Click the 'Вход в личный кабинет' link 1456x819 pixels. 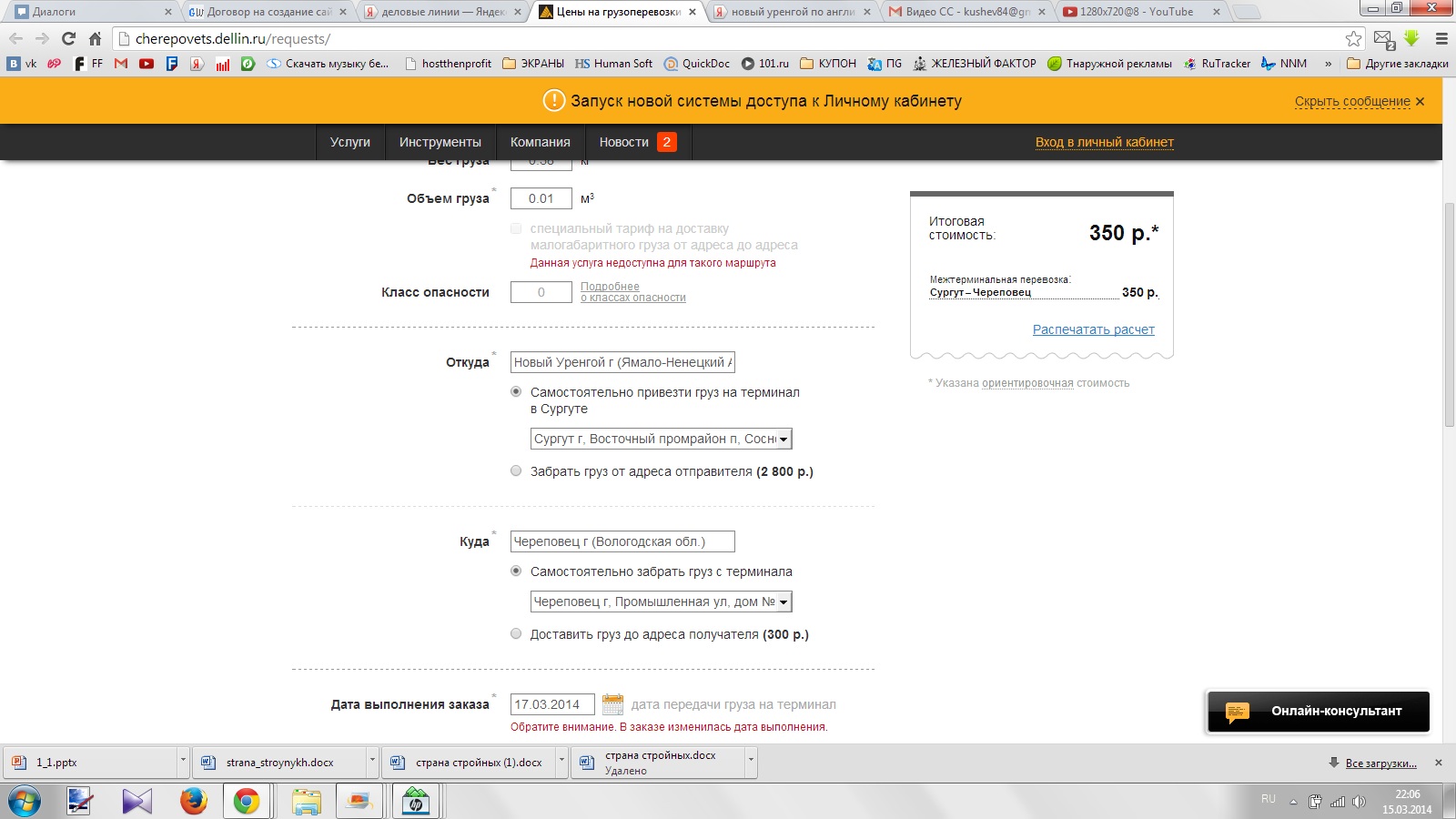coord(1105,142)
